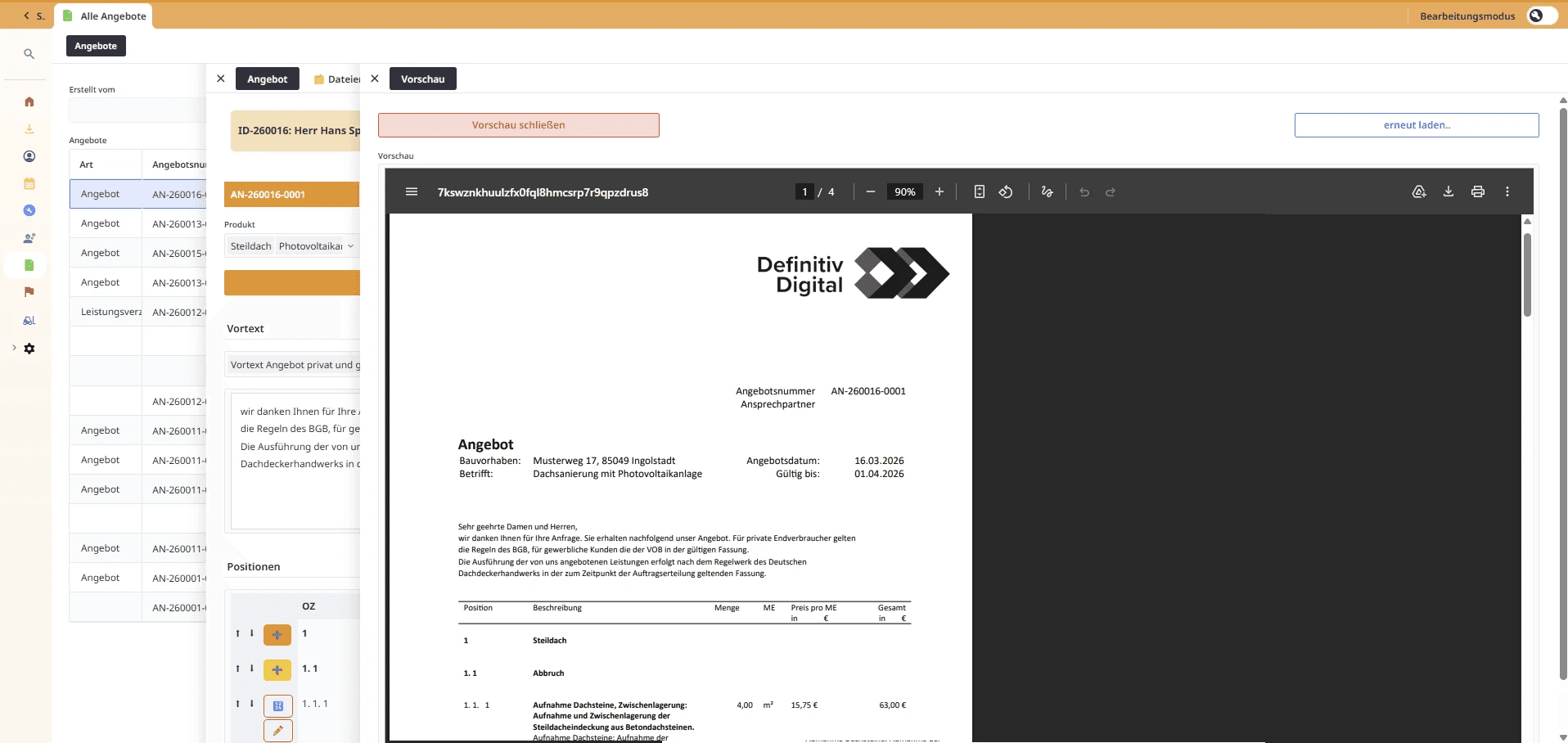The height and width of the screenshot is (743, 1568).
Task: Click the pencil edit icon under Positionen
Action: [x=277, y=731]
